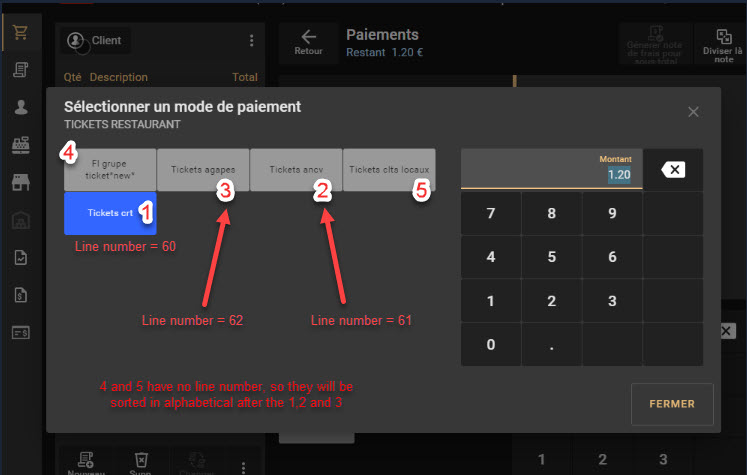Click the Description column header
747x475 pixels.
119,77
